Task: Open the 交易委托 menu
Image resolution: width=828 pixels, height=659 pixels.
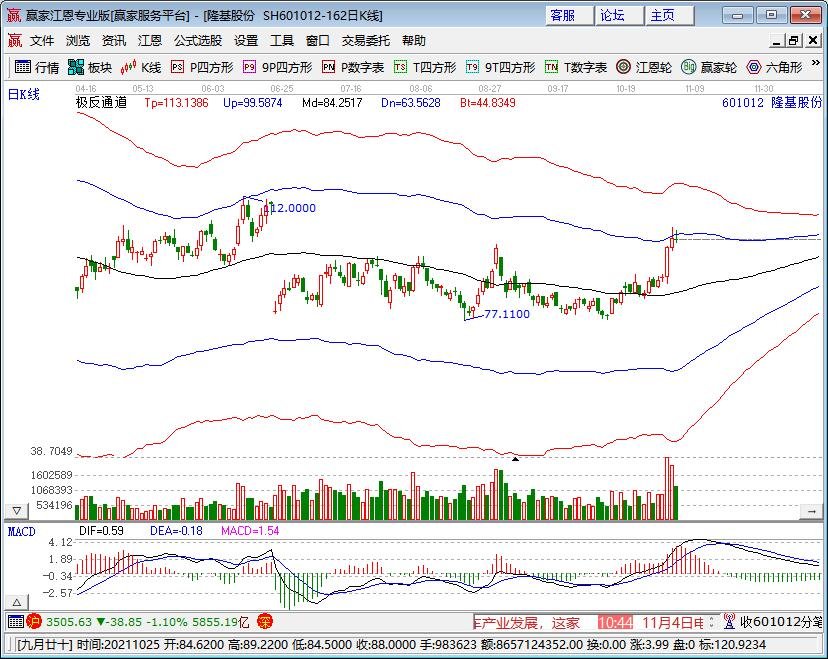Action: tap(367, 41)
